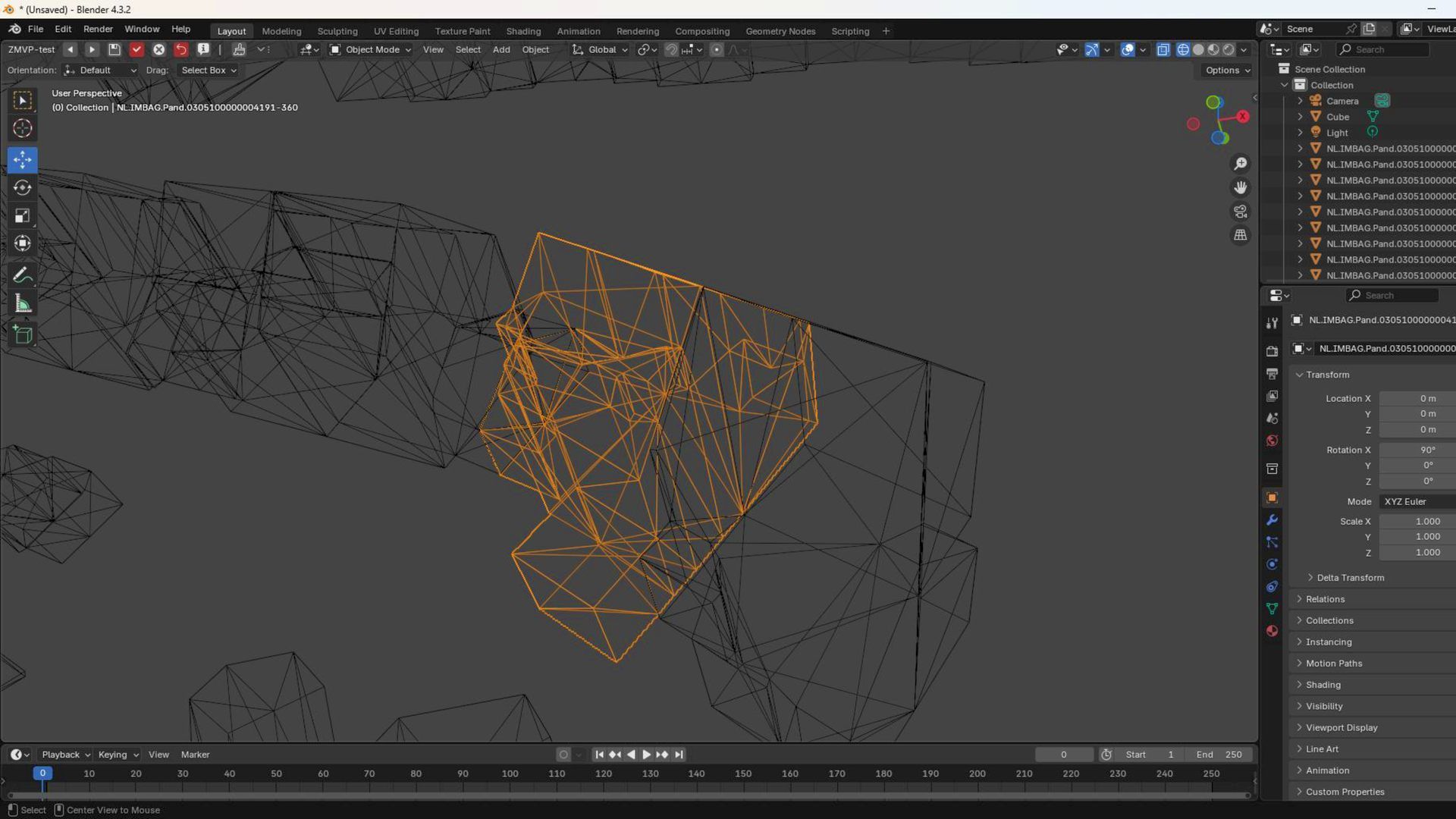This screenshot has width=1456, height=819.
Task: Open the Render menu
Action: 98,29
